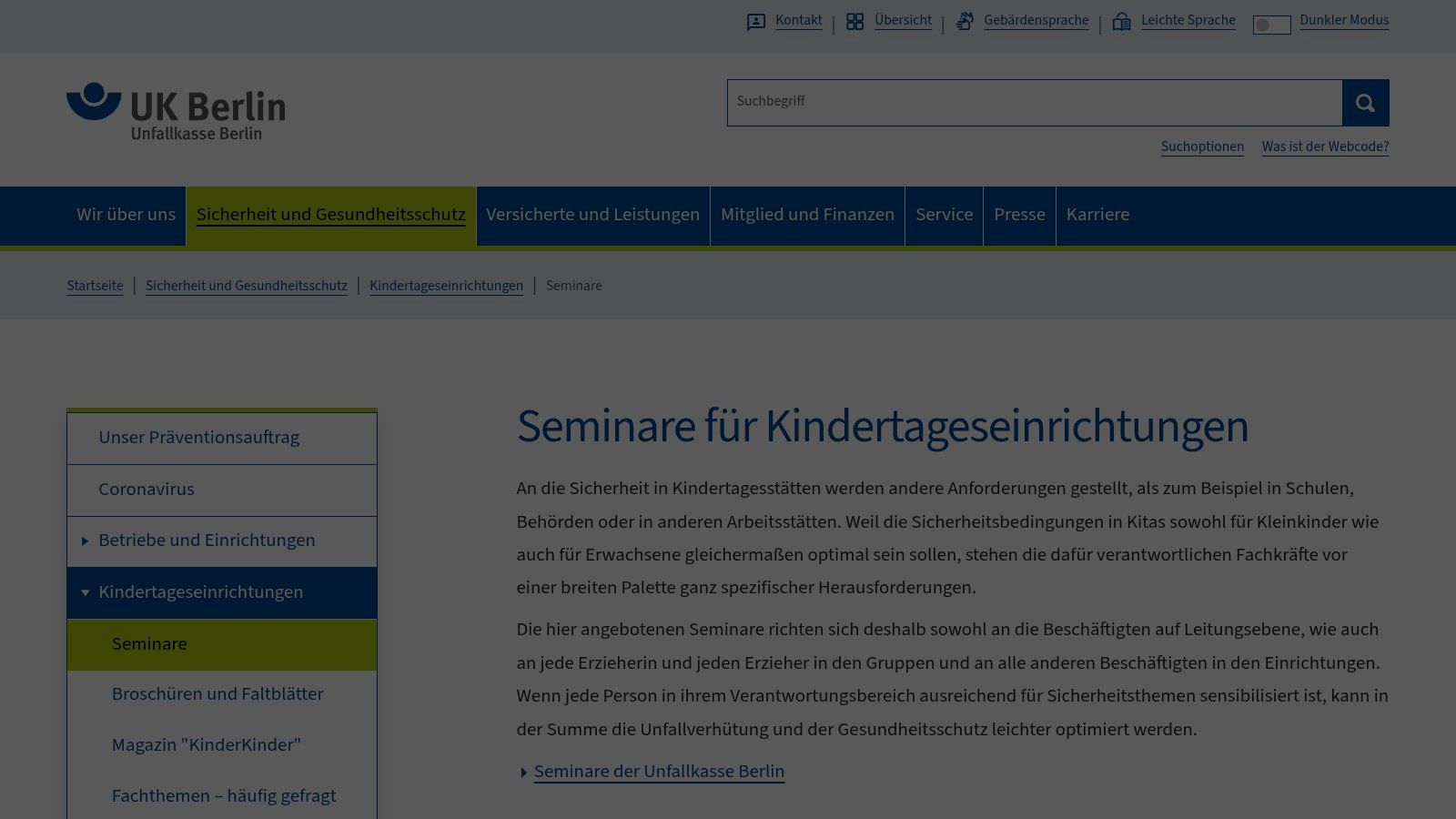Open the Presse menu

pos(1019,216)
